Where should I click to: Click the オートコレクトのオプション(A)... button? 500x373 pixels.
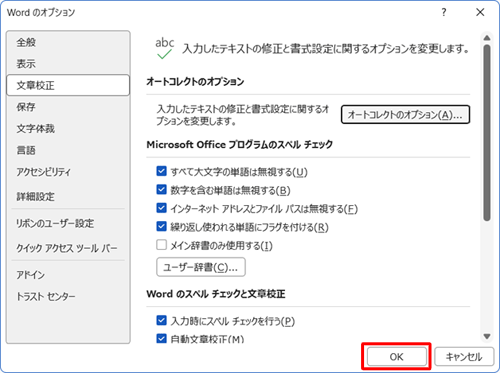click(x=405, y=115)
